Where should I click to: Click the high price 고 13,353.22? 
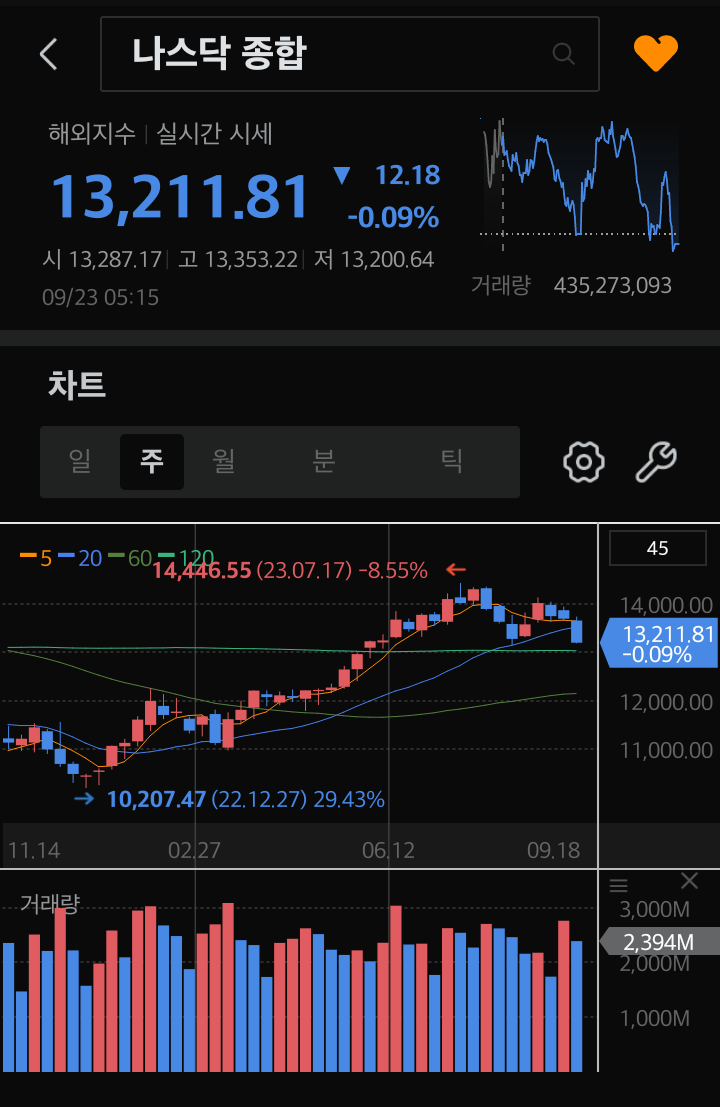point(238,260)
